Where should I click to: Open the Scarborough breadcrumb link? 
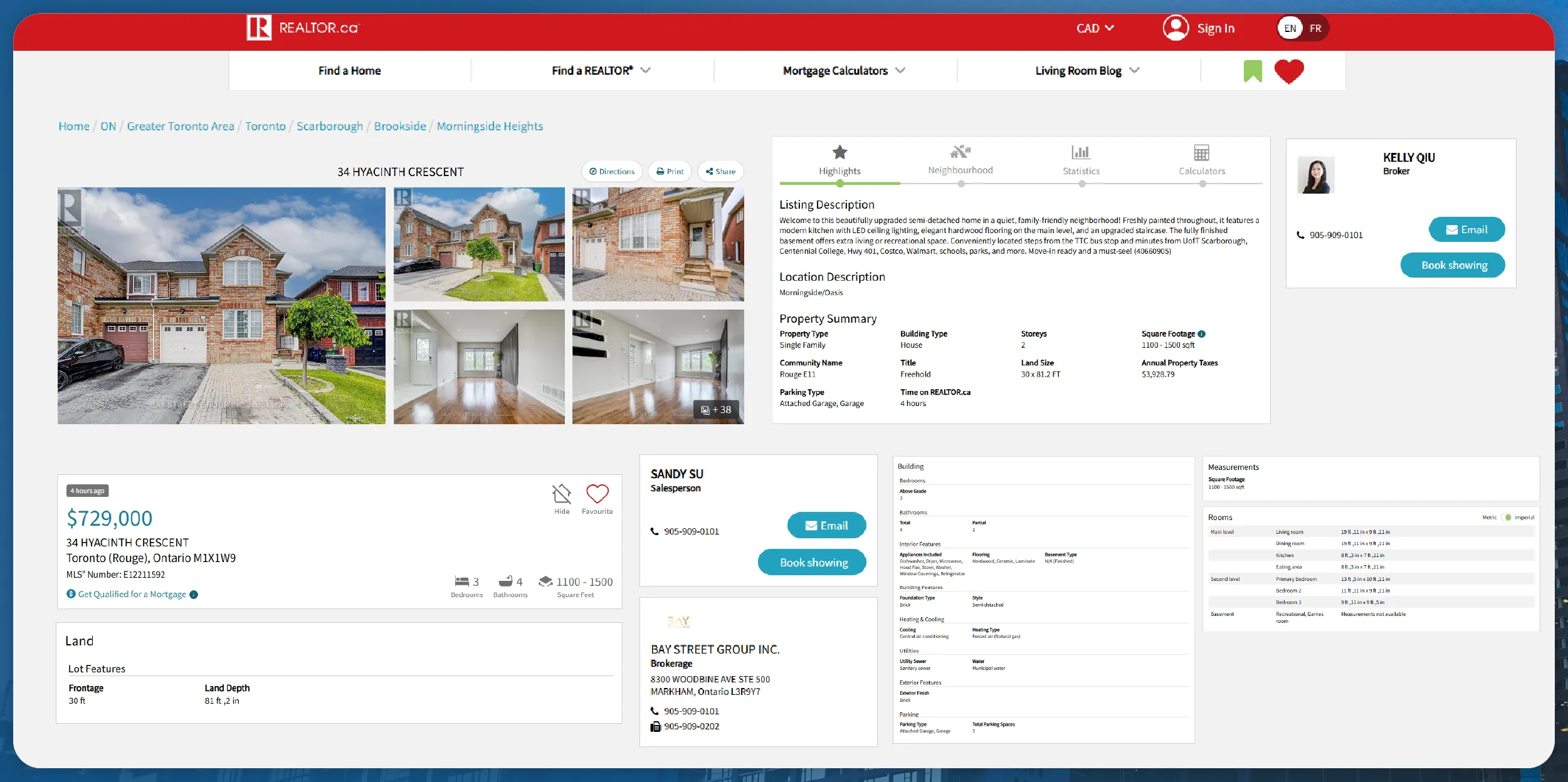(330, 126)
